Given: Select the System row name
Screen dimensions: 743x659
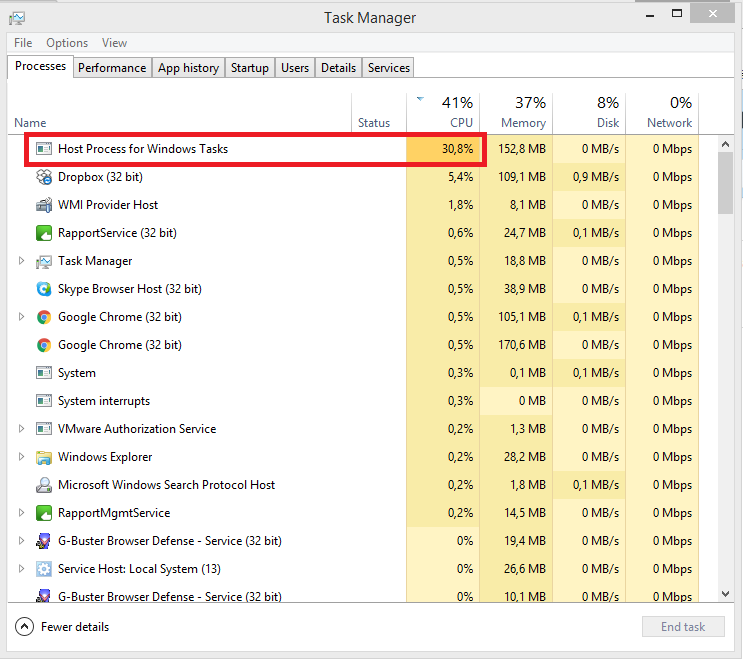Looking at the screenshot, I should 77,373.
